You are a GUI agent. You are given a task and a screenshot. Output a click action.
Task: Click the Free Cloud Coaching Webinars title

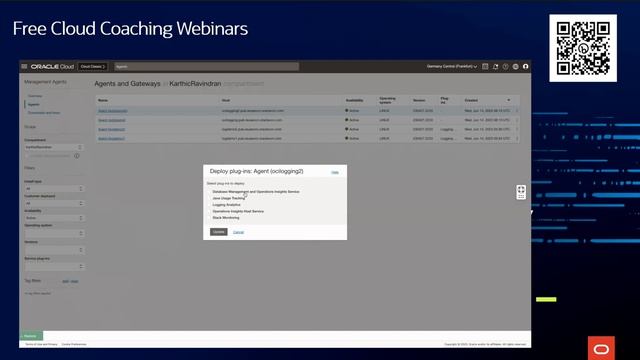tap(130, 29)
